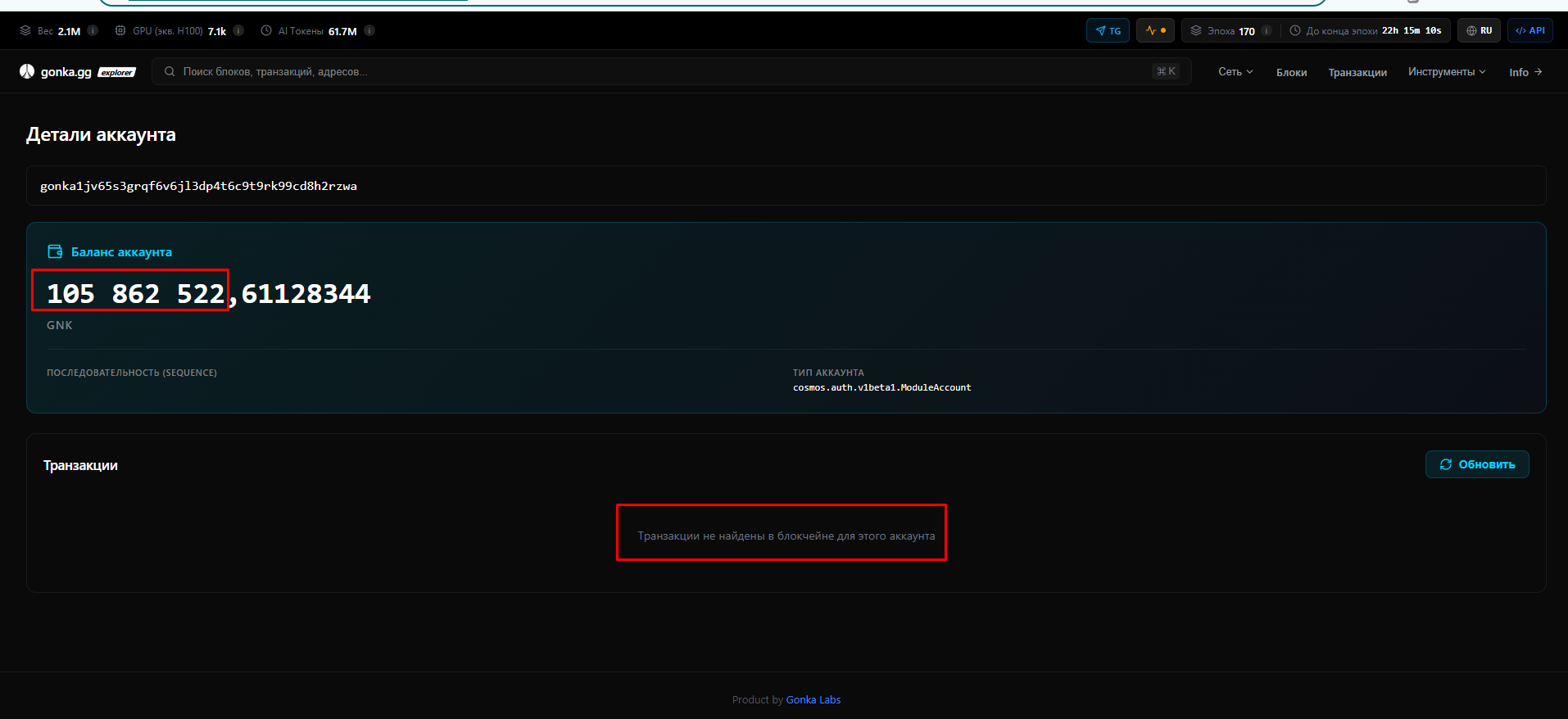Click the orange network activity status icon
The width and height of the screenshot is (1568, 719).
tap(1155, 31)
